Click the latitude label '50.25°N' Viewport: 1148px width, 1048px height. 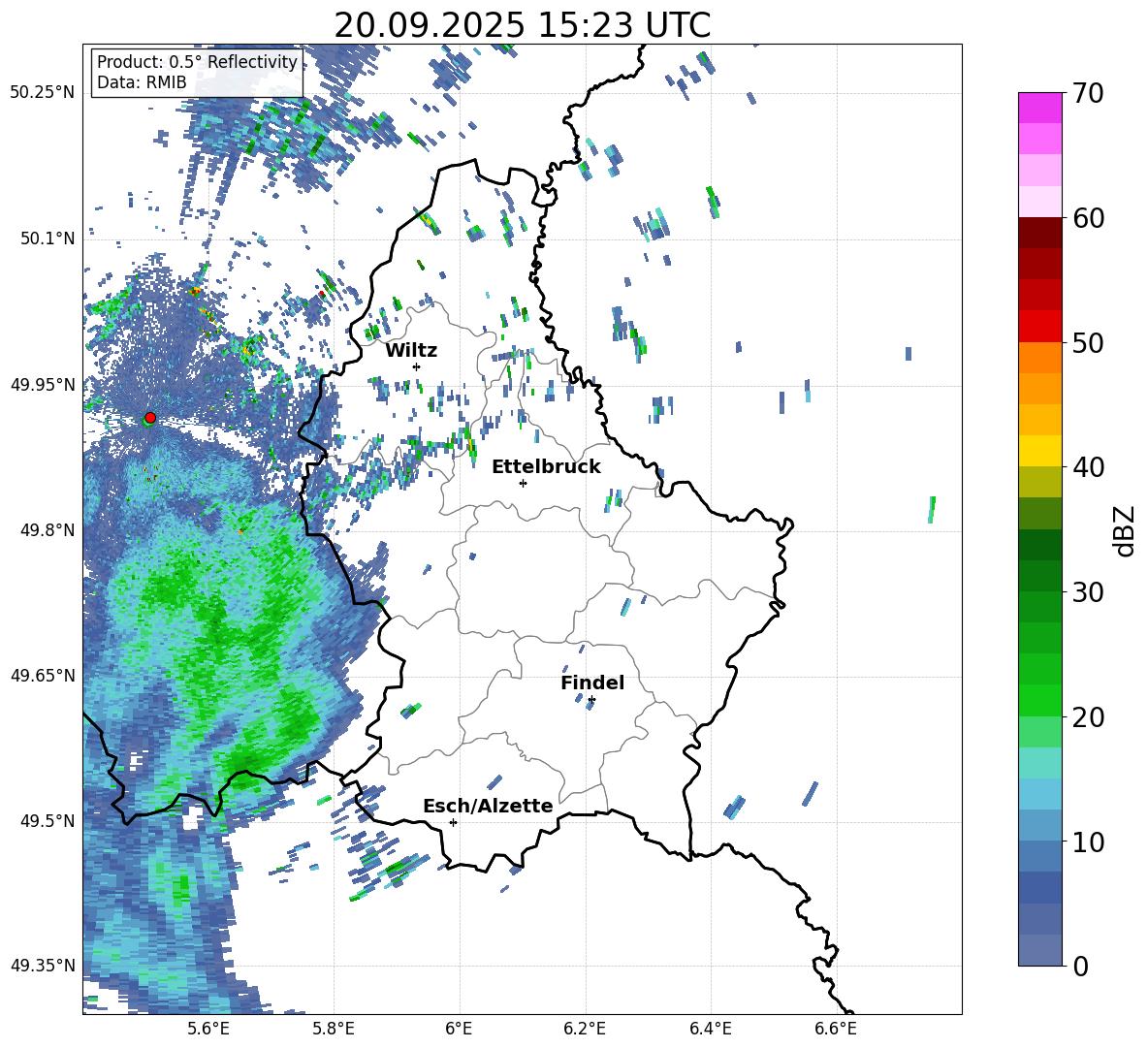pyautogui.click(x=43, y=93)
